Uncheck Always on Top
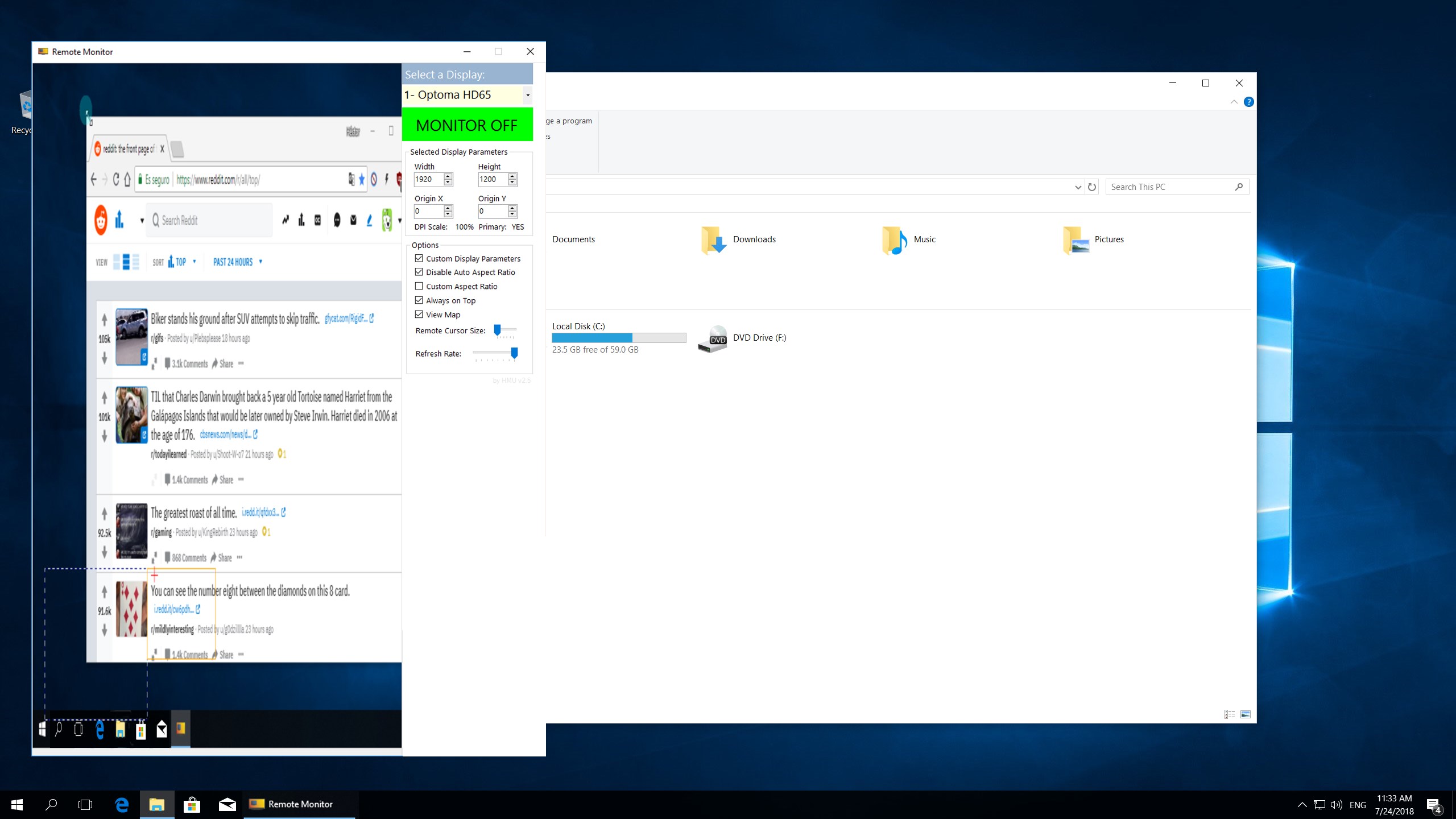The width and height of the screenshot is (1456, 819). [x=419, y=300]
